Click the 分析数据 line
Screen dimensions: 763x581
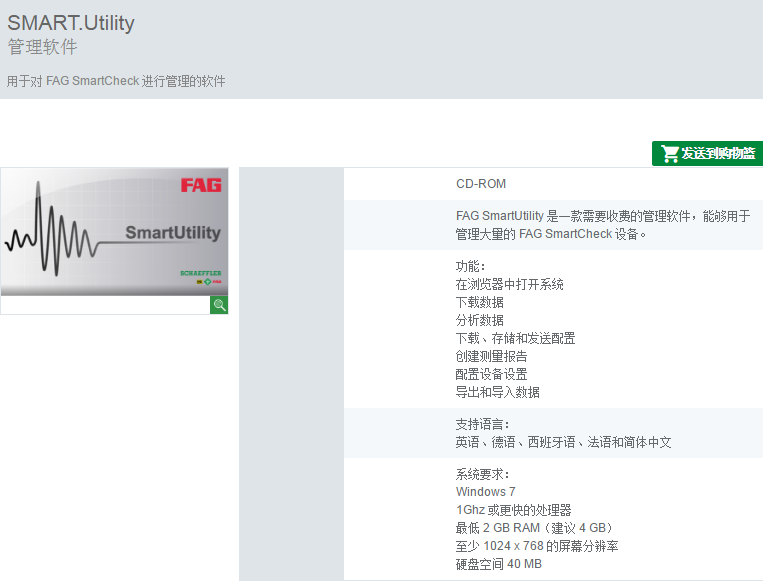[x=479, y=320]
